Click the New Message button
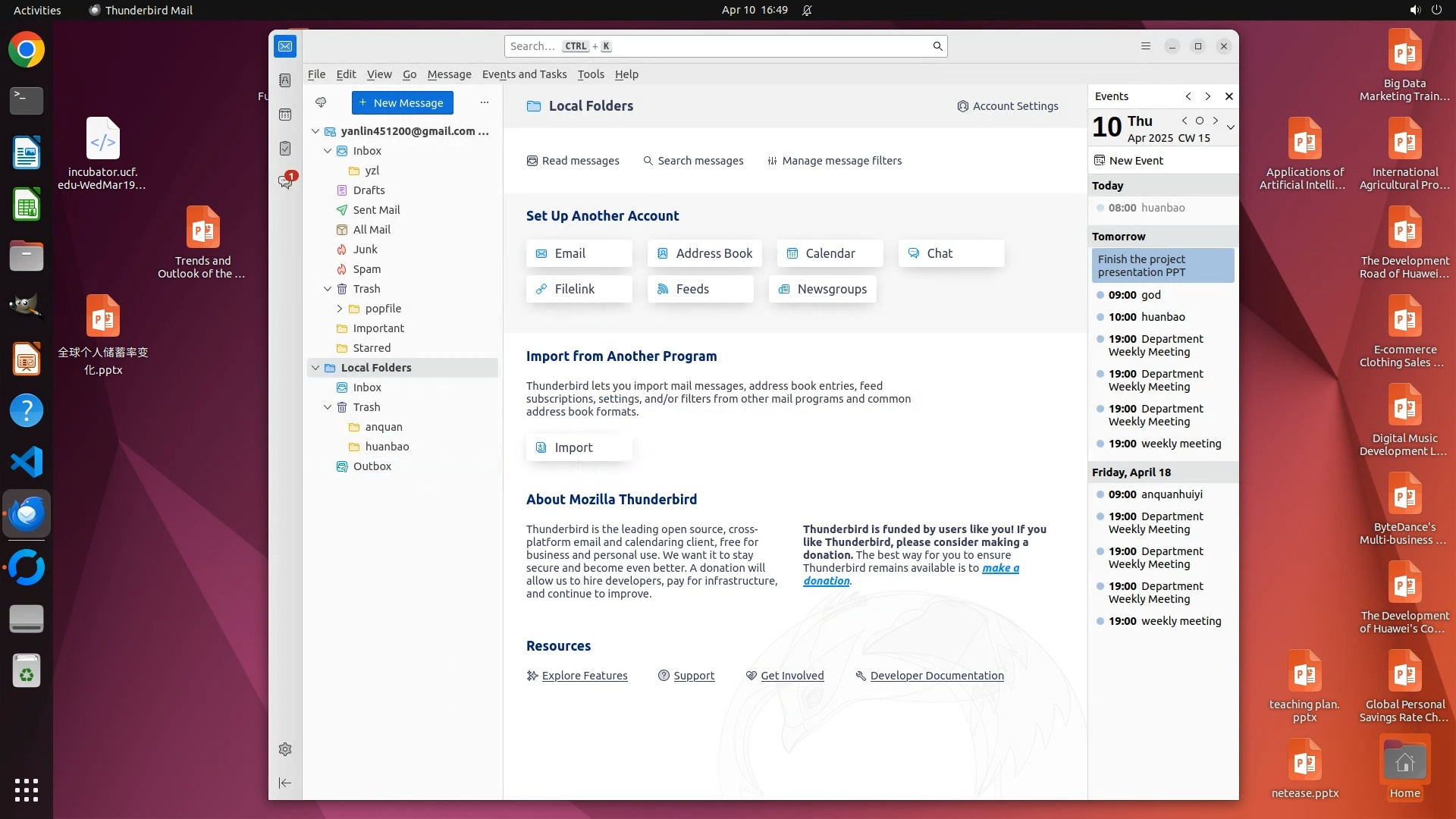Screen dimensions: 1456x819 coord(402,102)
